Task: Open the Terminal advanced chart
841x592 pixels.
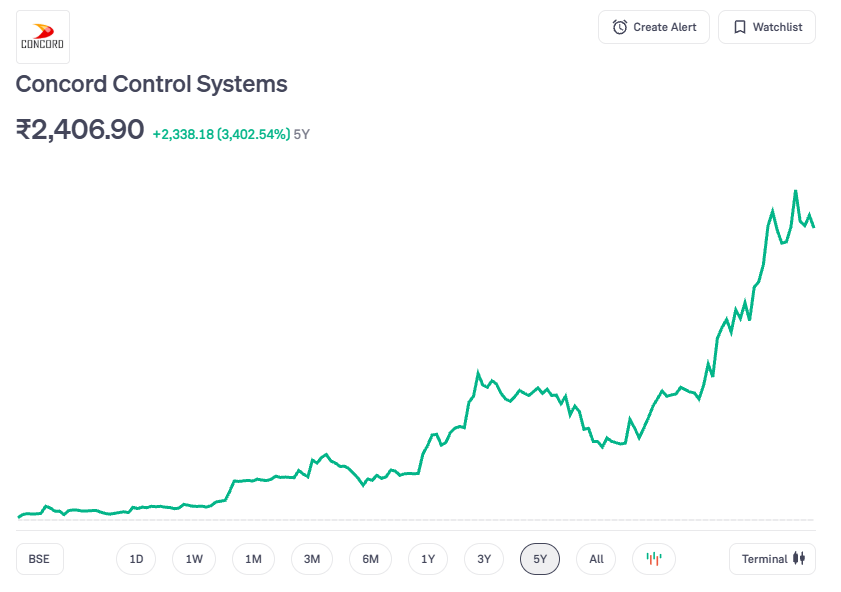Action: pyautogui.click(x=772, y=559)
